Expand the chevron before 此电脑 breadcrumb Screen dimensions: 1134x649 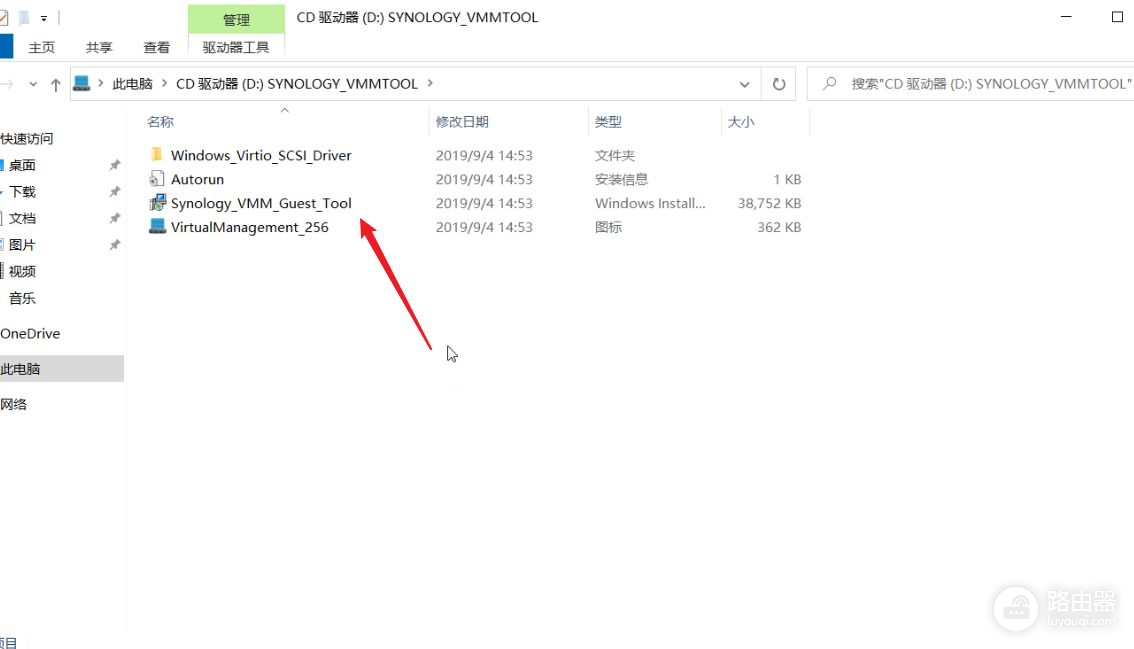tap(101, 84)
